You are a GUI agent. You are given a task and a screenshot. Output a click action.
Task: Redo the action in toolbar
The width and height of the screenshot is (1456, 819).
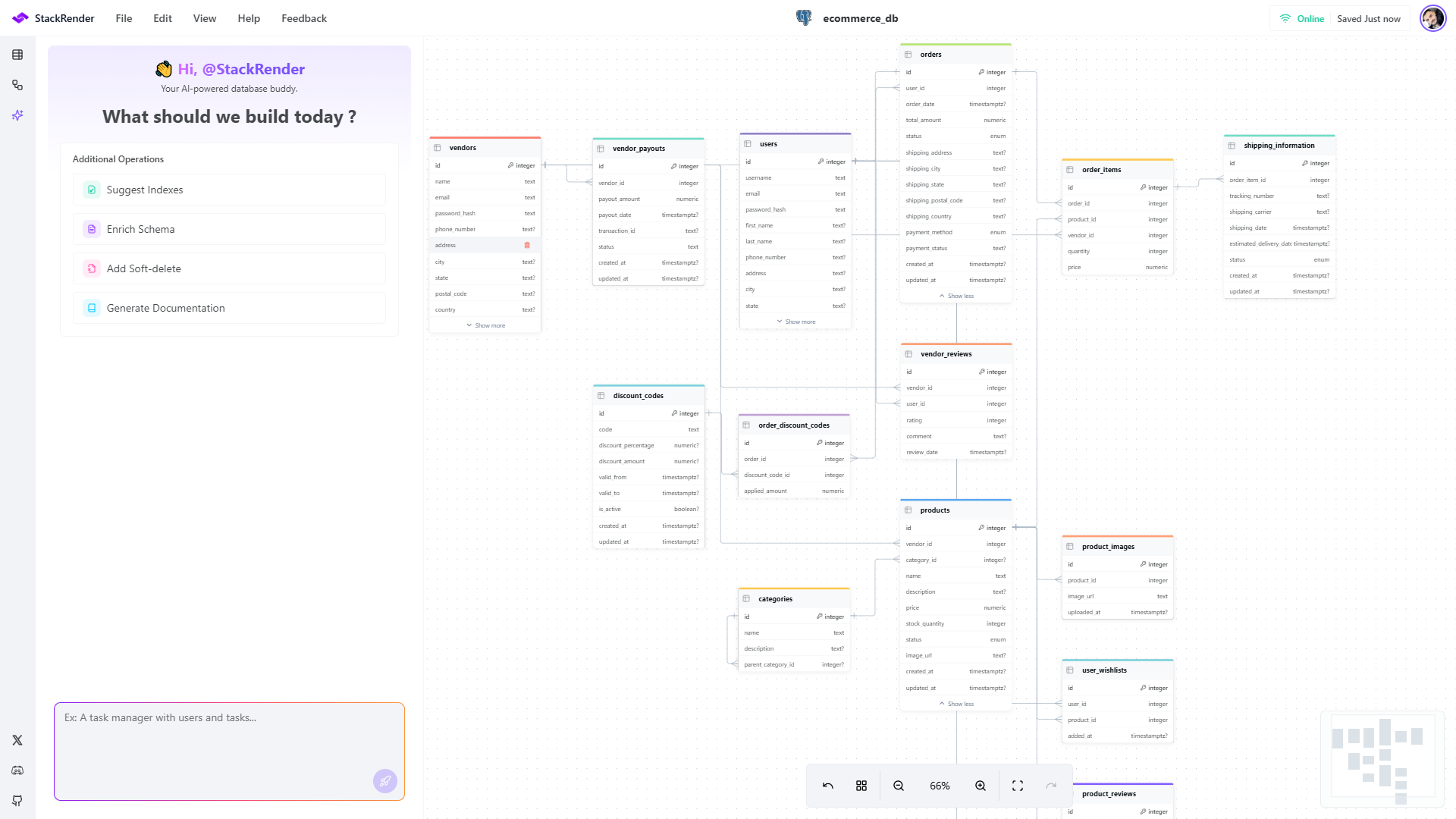(1051, 786)
